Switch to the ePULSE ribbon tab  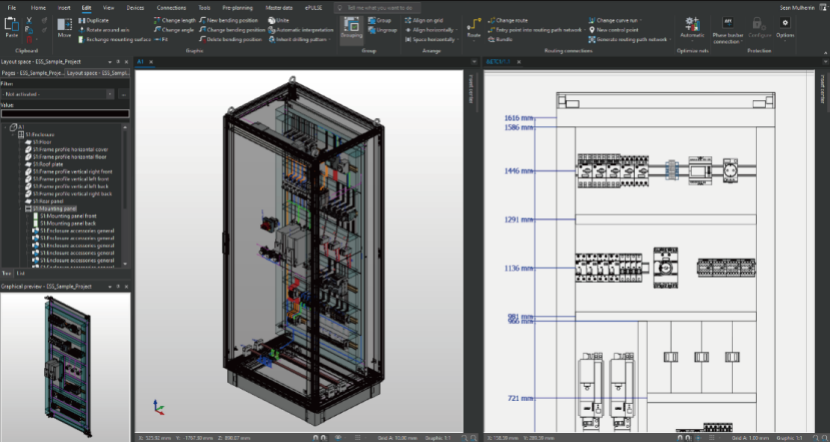pyautogui.click(x=313, y=8)
